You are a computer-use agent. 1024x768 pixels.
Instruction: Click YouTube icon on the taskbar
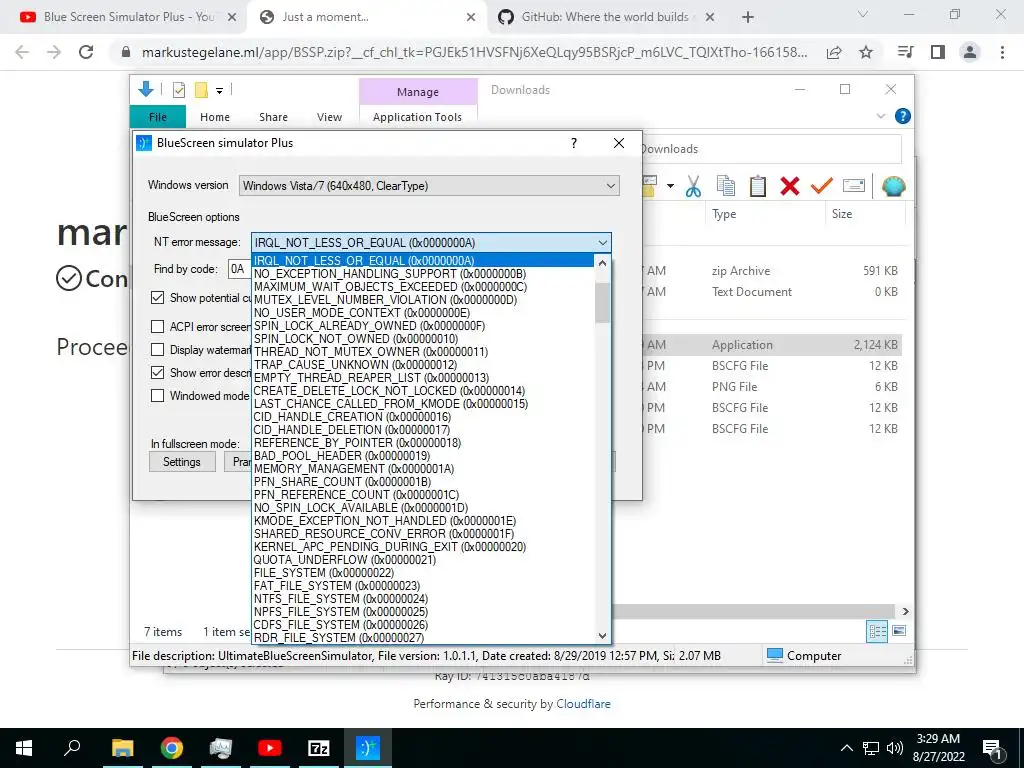point(270,748)
